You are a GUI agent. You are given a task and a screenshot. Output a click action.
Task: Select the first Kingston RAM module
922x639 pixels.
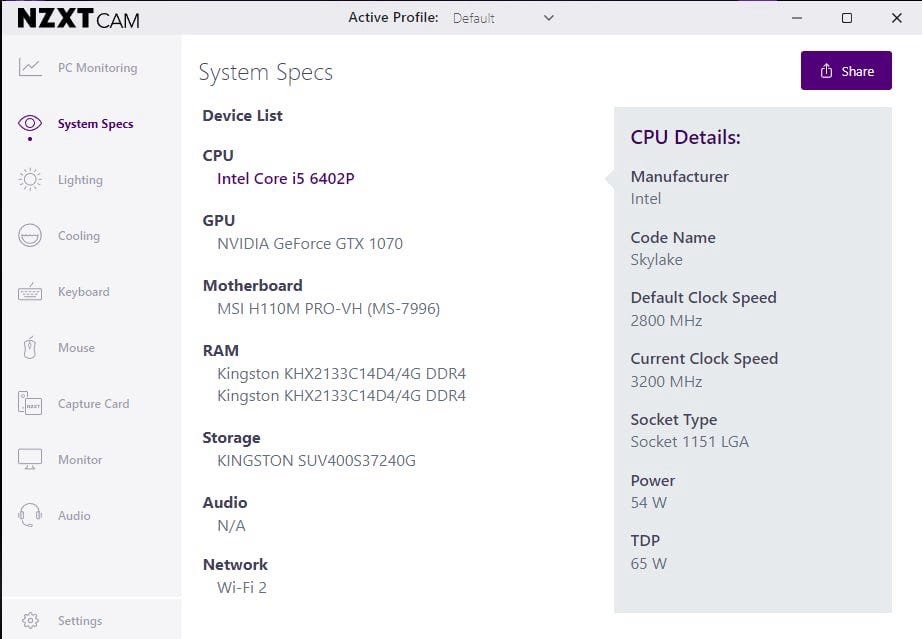[x=341, y=374]
